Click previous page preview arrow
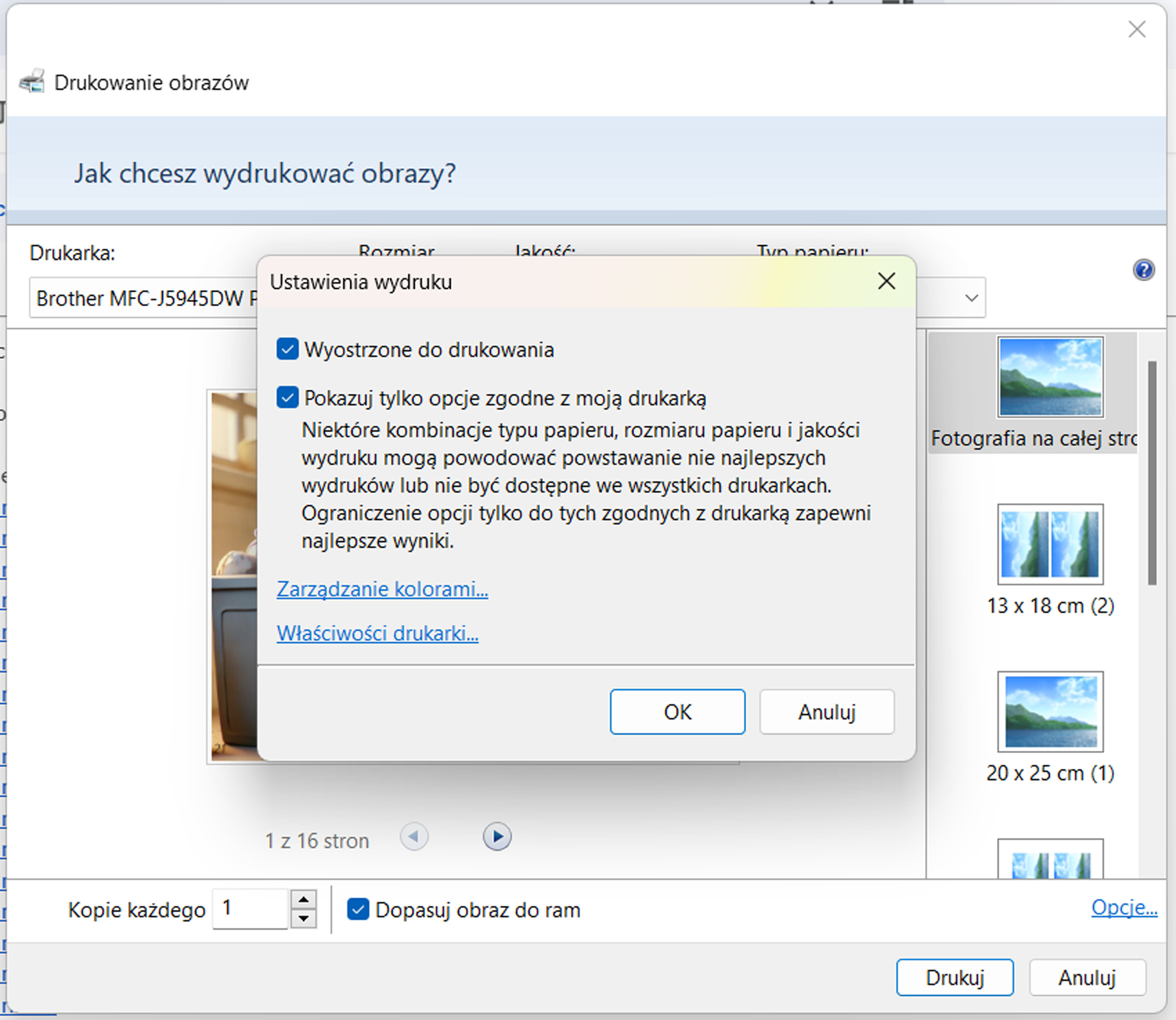This screenshot has width=1176, height=1020. click(414, 837)
